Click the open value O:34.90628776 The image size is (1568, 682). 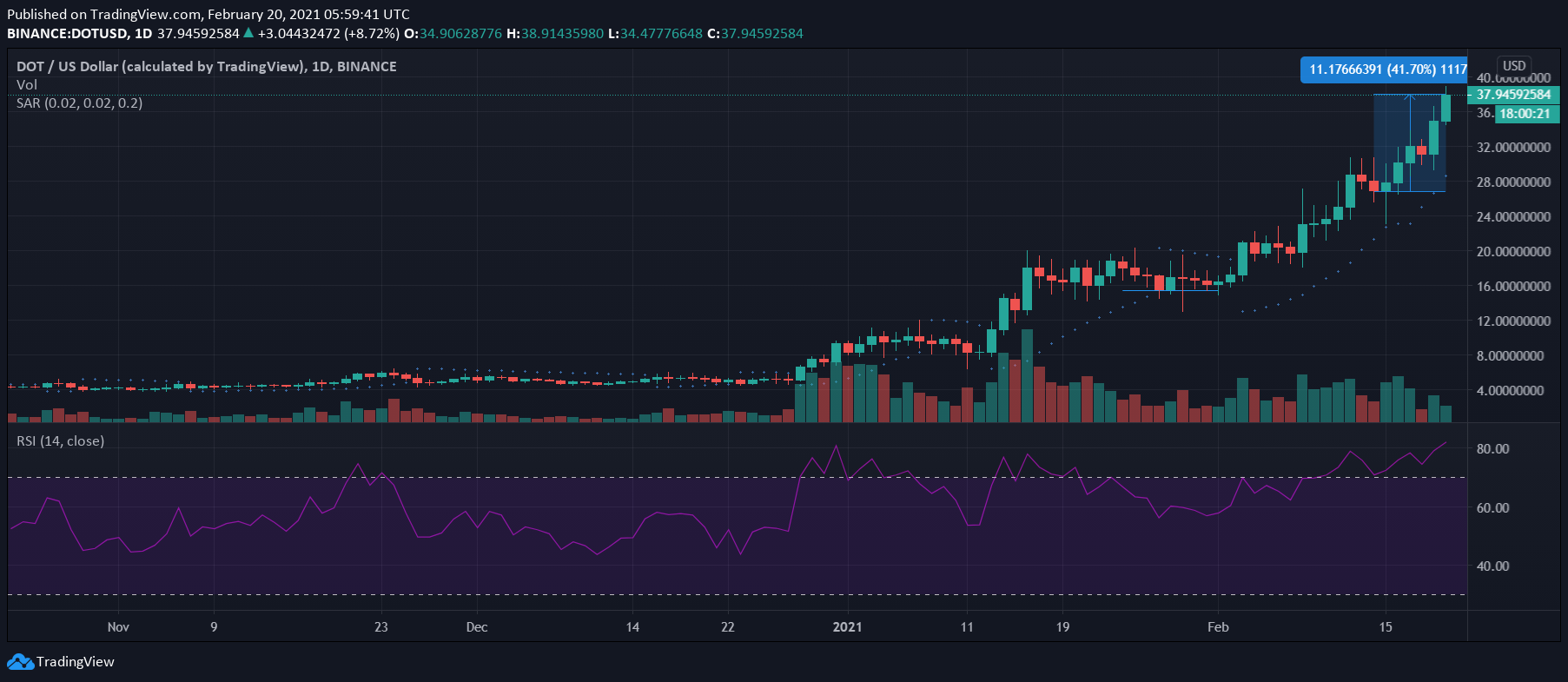click(x=453, y=34)
